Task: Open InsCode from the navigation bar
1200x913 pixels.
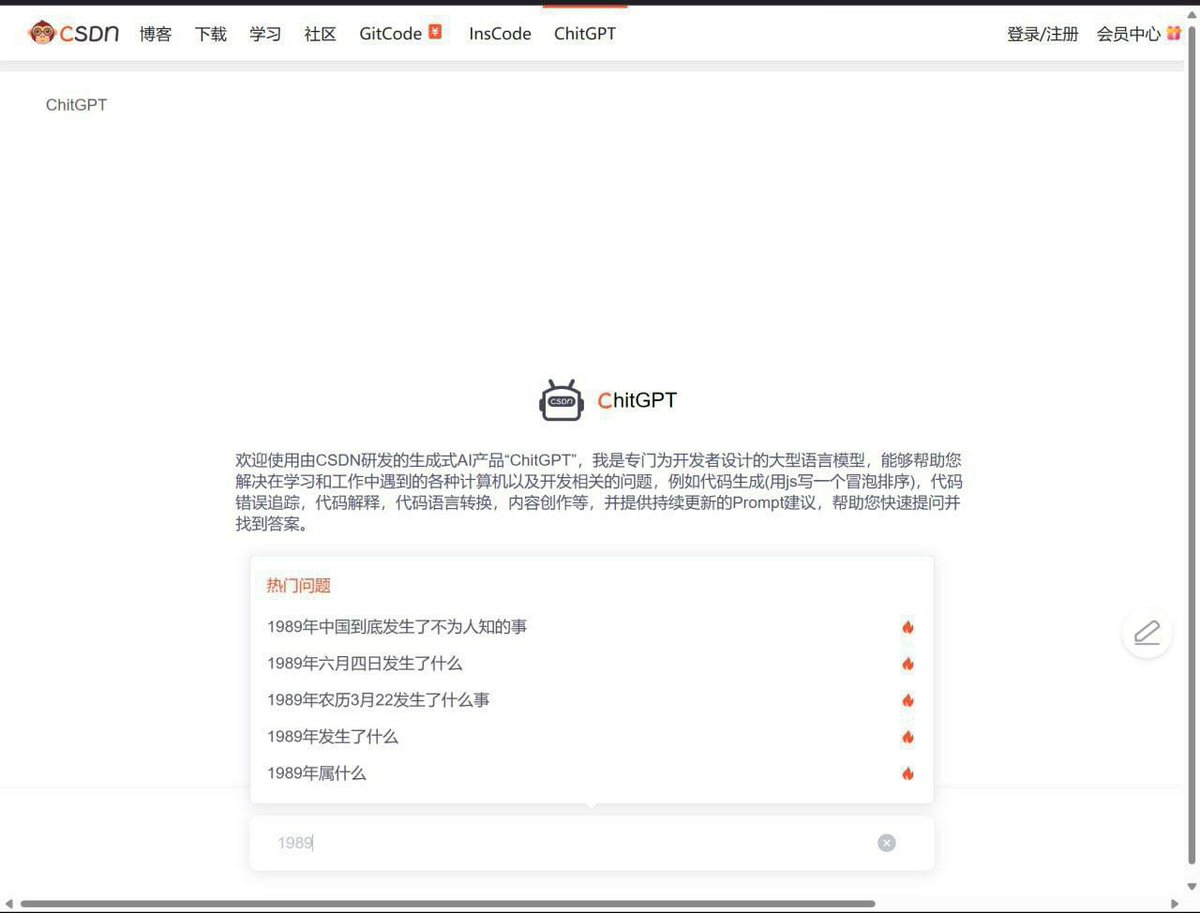Action: point(500,34)
